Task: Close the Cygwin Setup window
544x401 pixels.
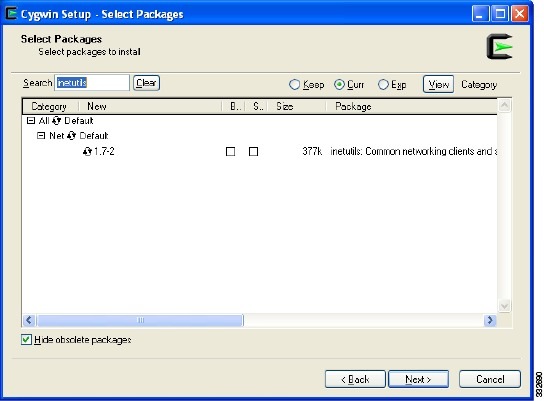Action: pyautogui.click(x=520, y=14)
